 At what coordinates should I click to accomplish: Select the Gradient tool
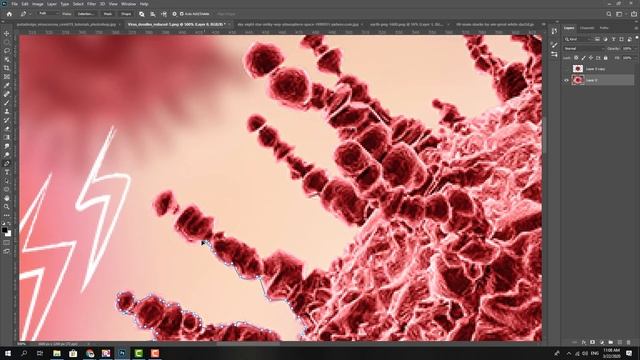[7, 137]
